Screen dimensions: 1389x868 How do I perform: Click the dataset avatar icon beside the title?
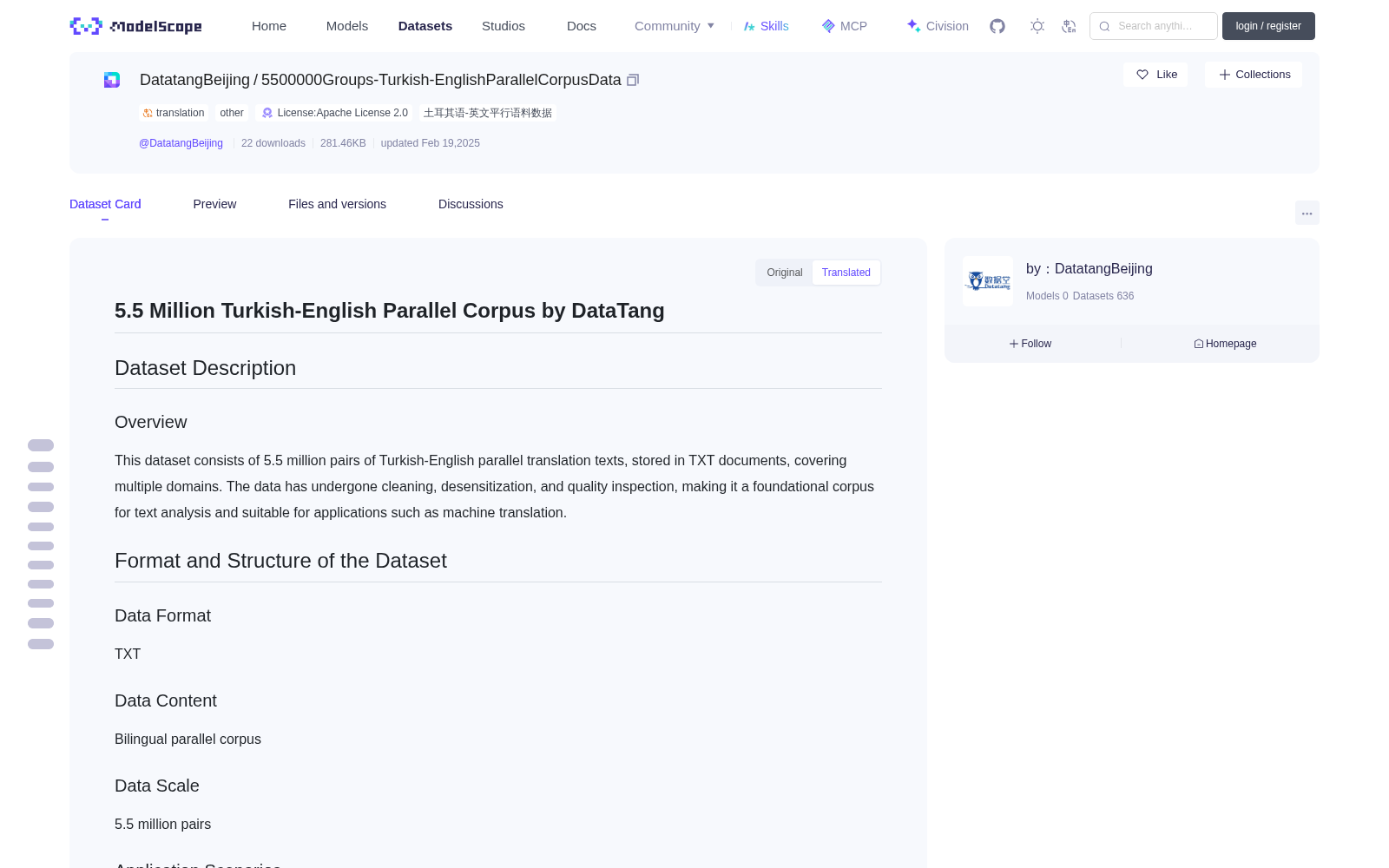point(112,80)
